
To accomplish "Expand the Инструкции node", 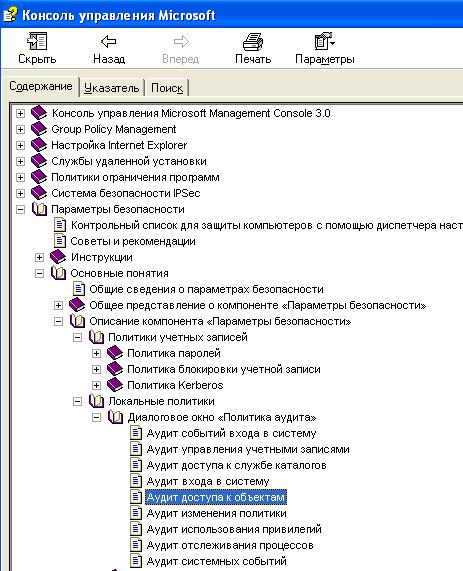I will coord(39,257).
